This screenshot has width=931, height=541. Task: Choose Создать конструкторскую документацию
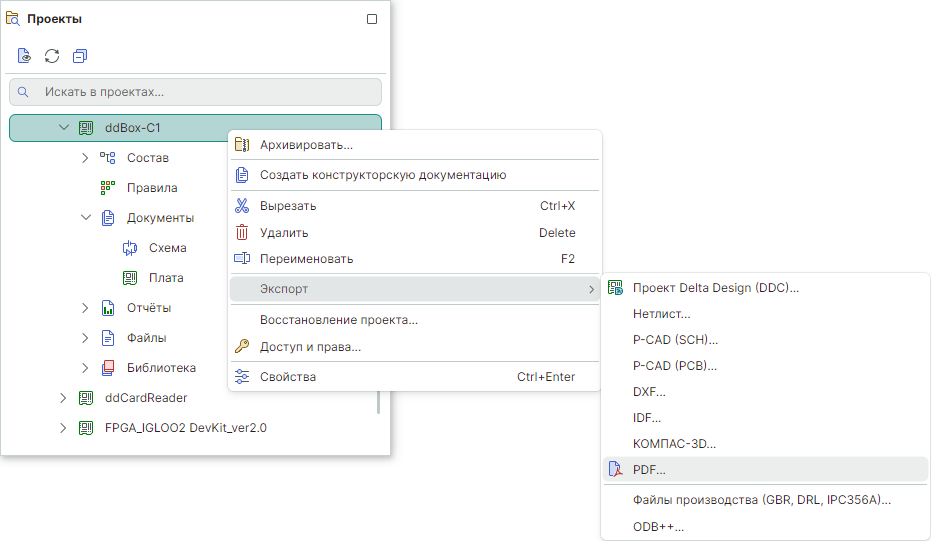382,175
